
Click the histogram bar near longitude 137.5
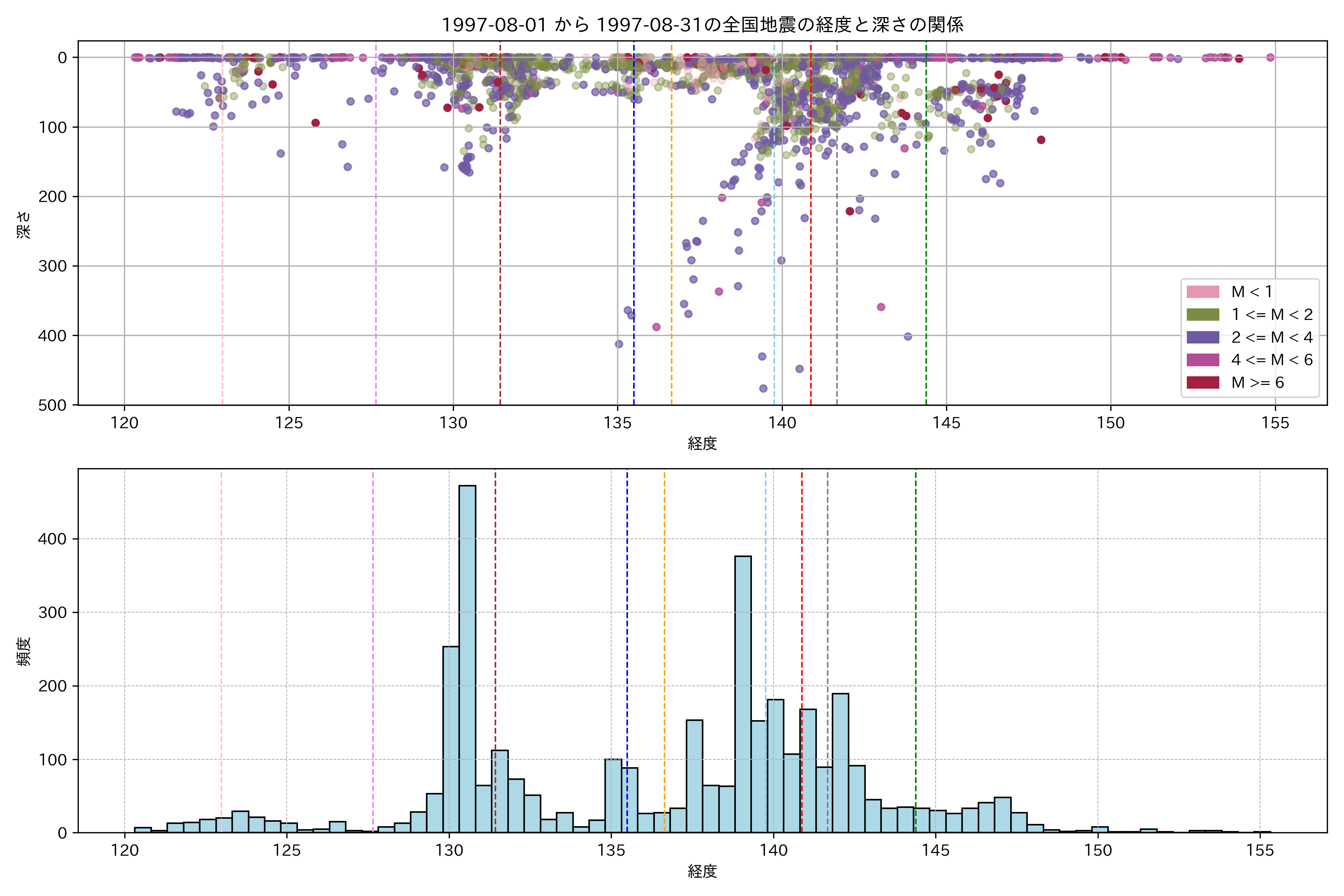(x=694, y=776)
